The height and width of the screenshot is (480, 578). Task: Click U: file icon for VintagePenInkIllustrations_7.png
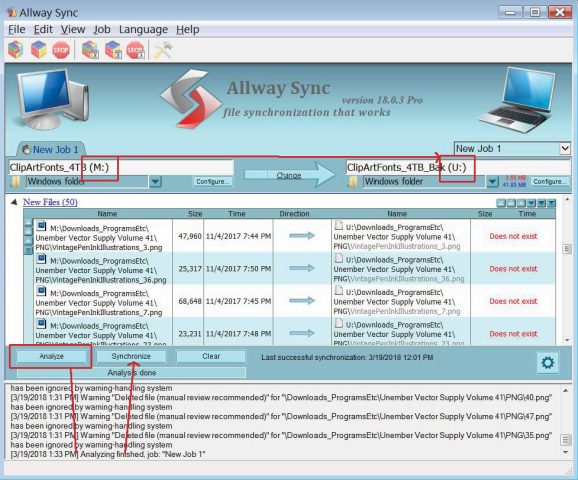coord(338,290)
